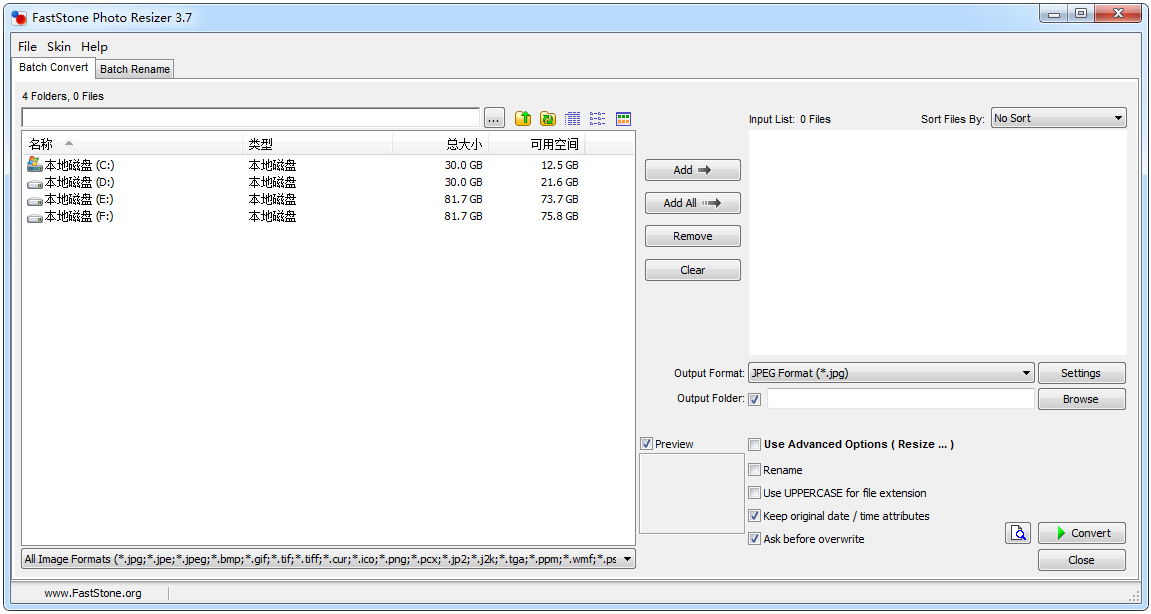Open the Help menu
1151x614 pixels.
pyautogui.click(x=94, y=46)
